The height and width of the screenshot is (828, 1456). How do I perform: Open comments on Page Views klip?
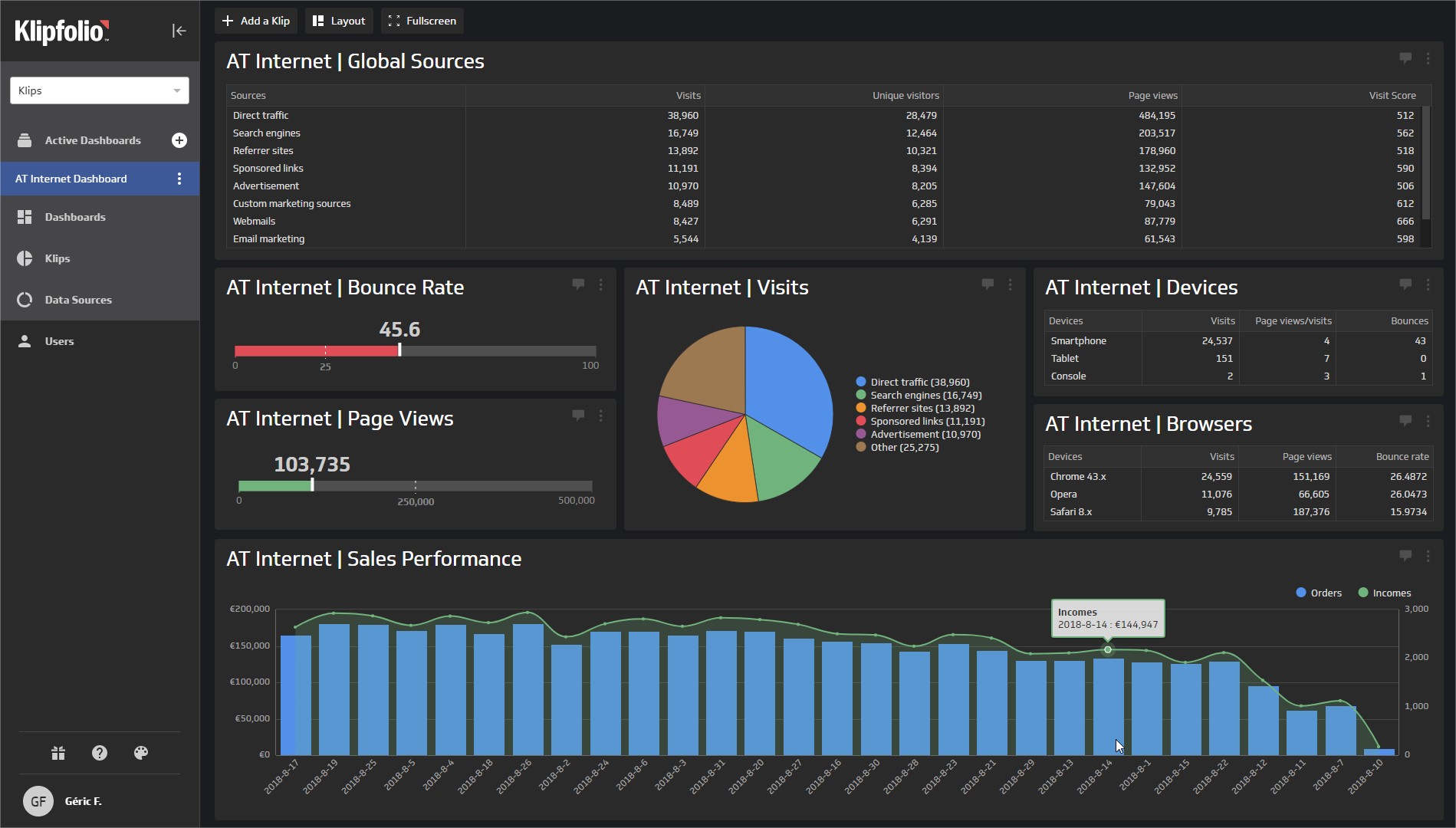point(578,416)
